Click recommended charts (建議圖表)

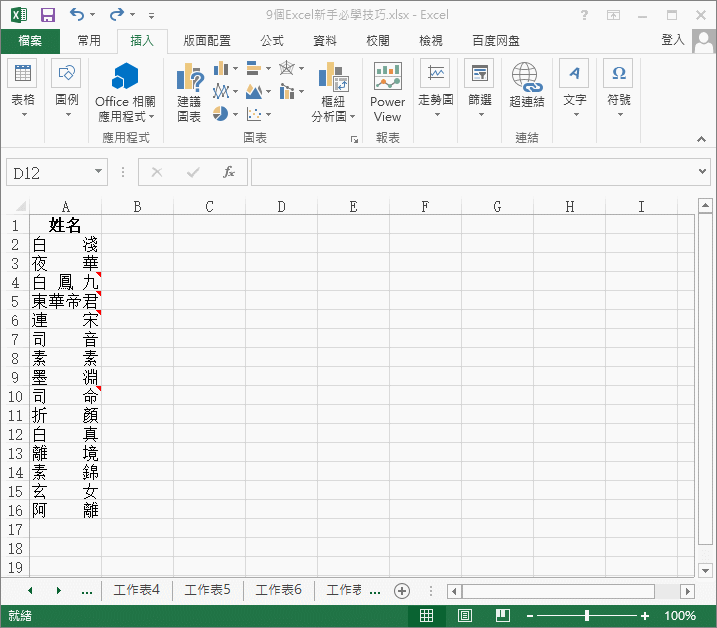click(189, 90)
